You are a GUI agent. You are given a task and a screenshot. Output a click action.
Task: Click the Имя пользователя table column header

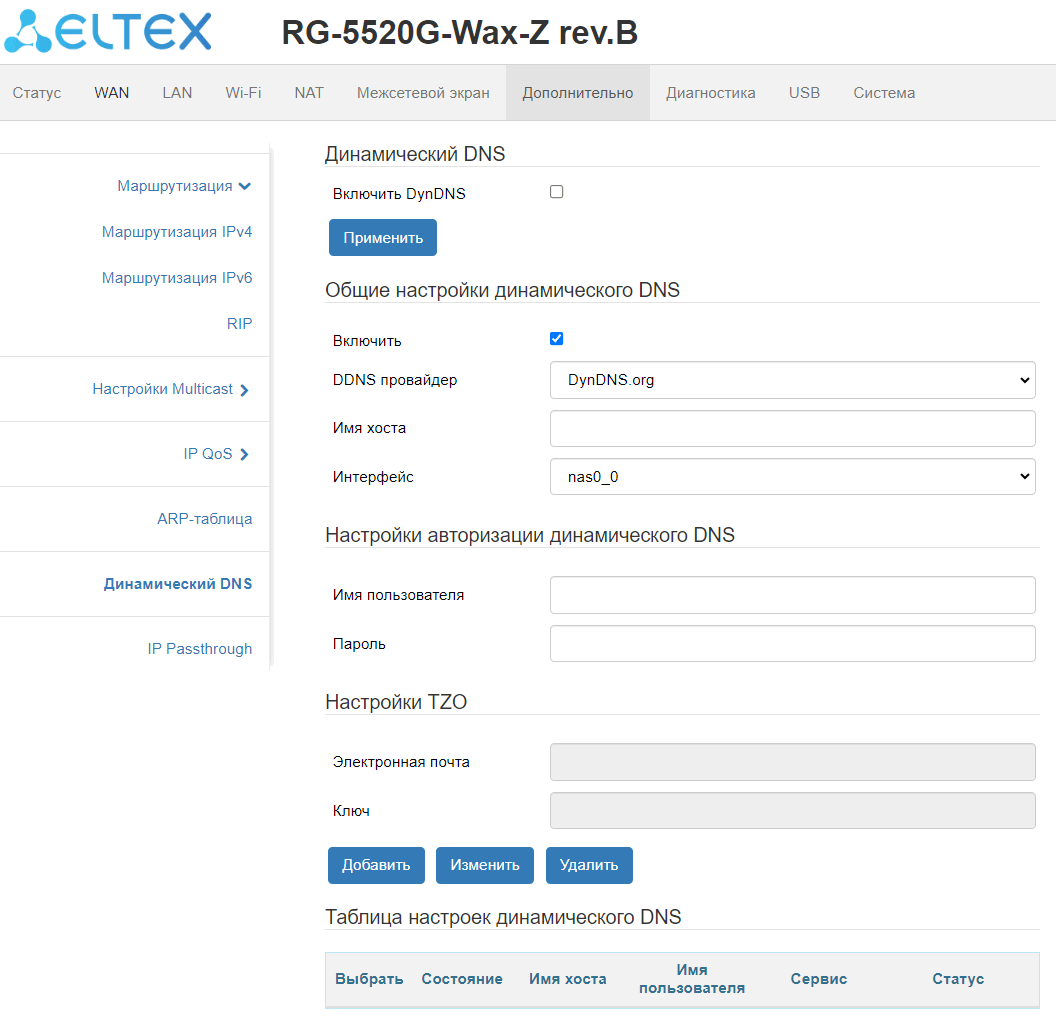pos(692,979)
